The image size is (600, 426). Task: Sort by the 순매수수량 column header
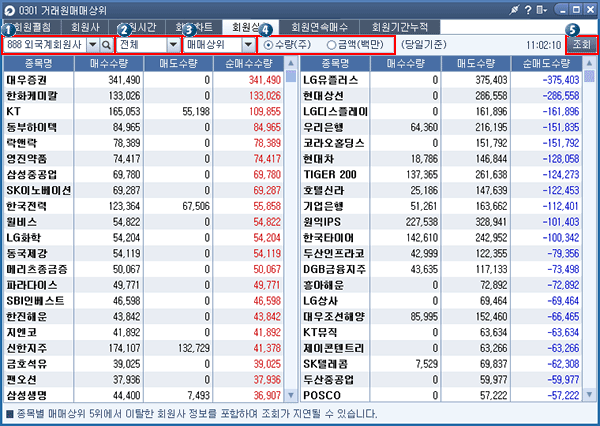pyautogui.click(x=249, y=63)
